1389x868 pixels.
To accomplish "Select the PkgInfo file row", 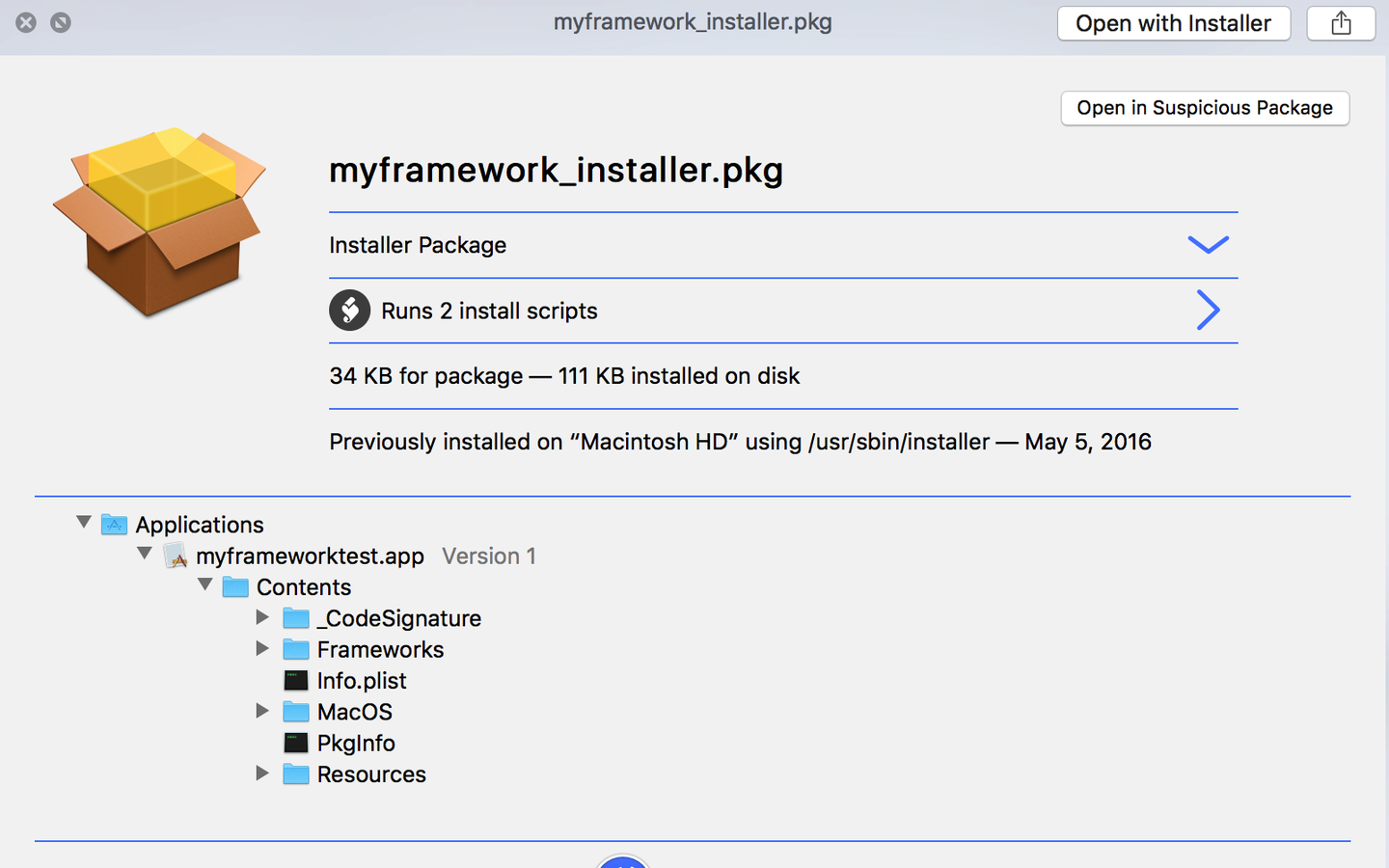I will 356,744.
